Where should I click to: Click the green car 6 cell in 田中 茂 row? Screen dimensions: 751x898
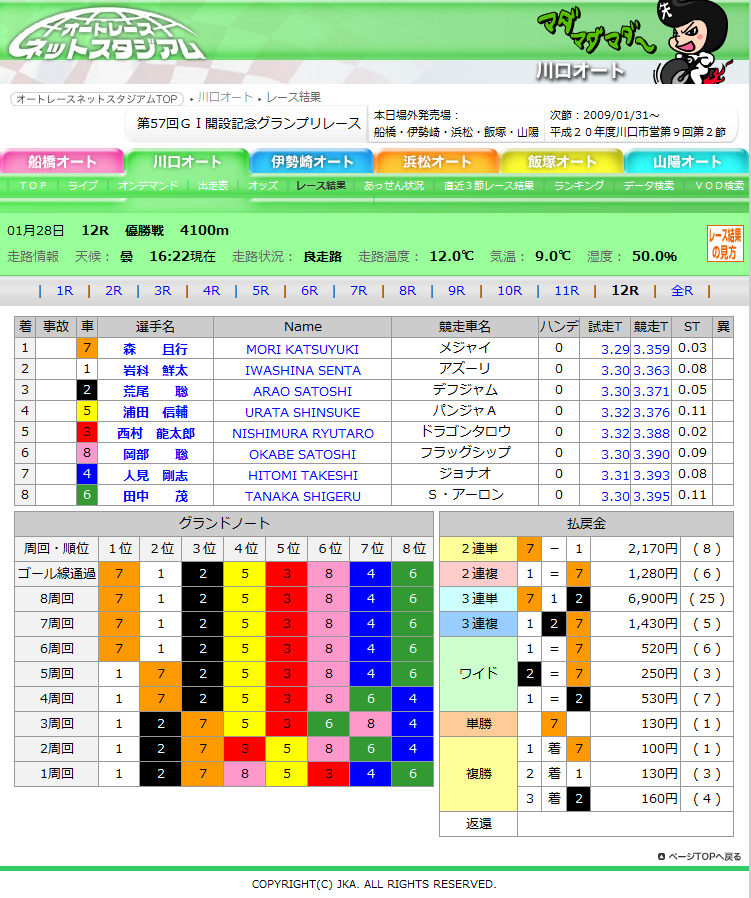[x=87, y=495]
